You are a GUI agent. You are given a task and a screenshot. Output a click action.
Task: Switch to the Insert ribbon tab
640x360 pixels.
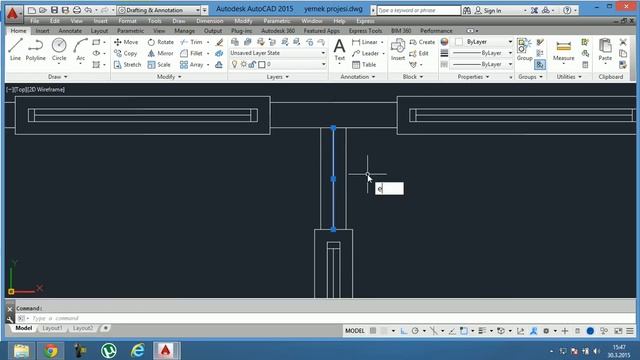pyautogui.click(x=42, y=31)
